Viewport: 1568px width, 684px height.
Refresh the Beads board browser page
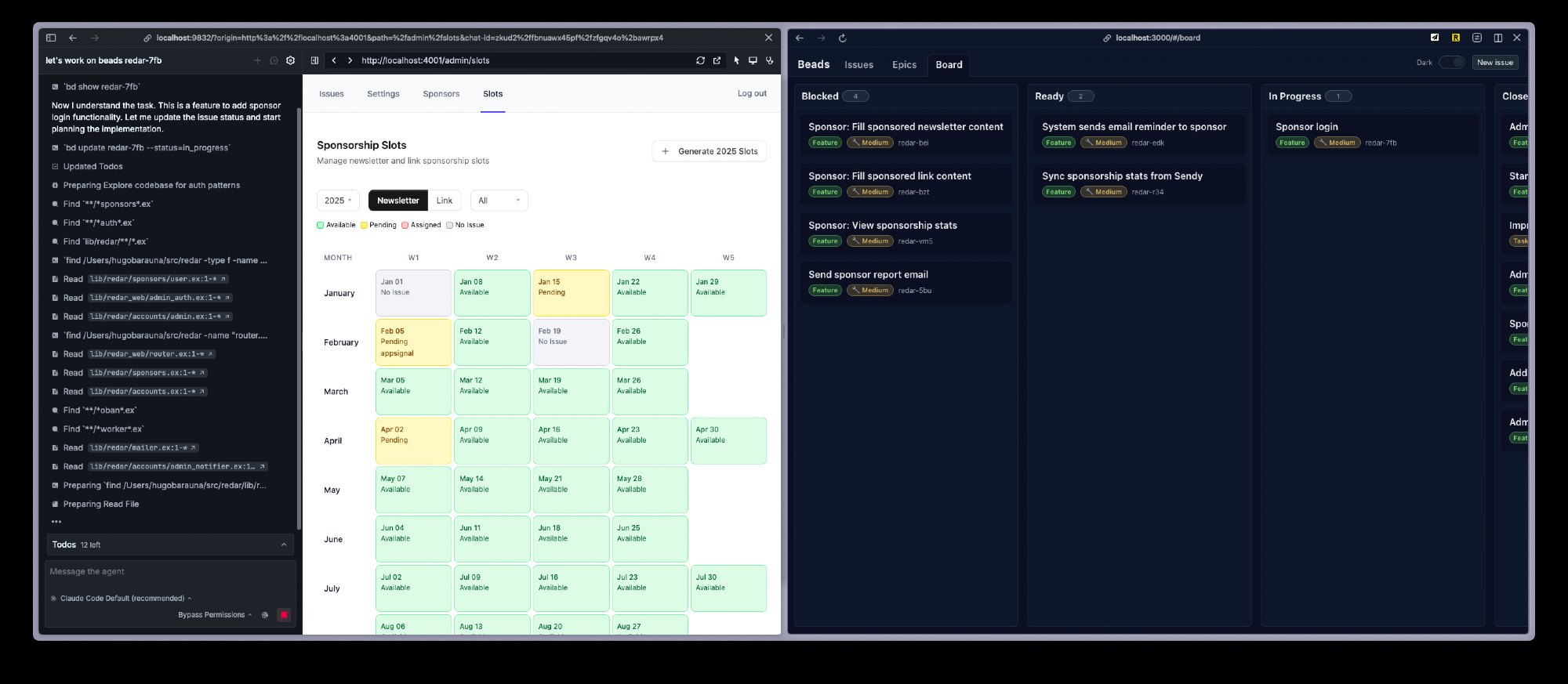[843, 38]
